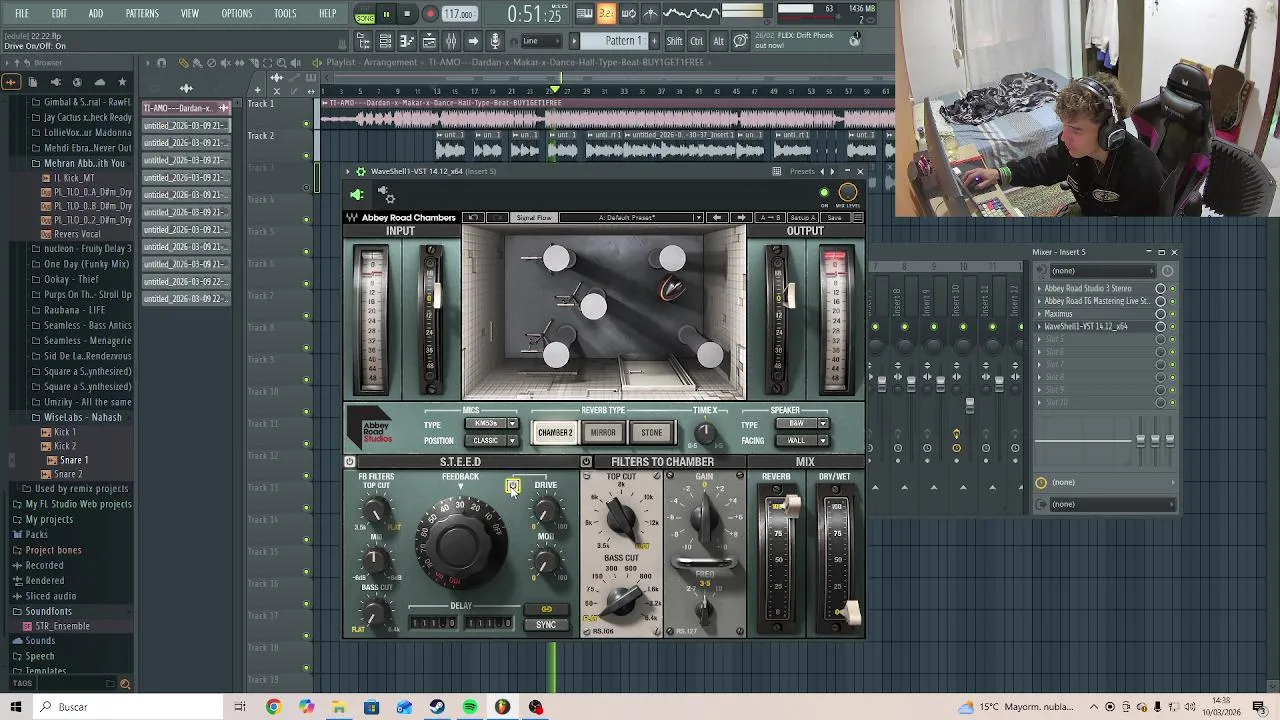Arm the red record button
Screen dimensions: 1280x720
430,14
